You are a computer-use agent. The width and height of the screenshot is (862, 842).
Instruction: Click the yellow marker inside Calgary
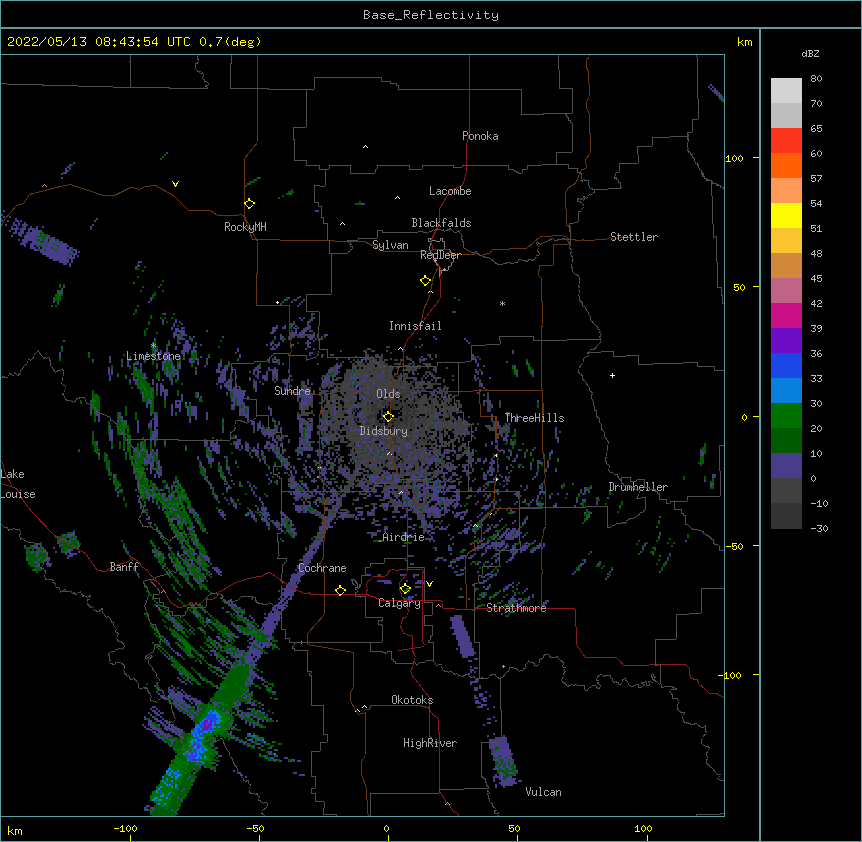tap(405, 589)
